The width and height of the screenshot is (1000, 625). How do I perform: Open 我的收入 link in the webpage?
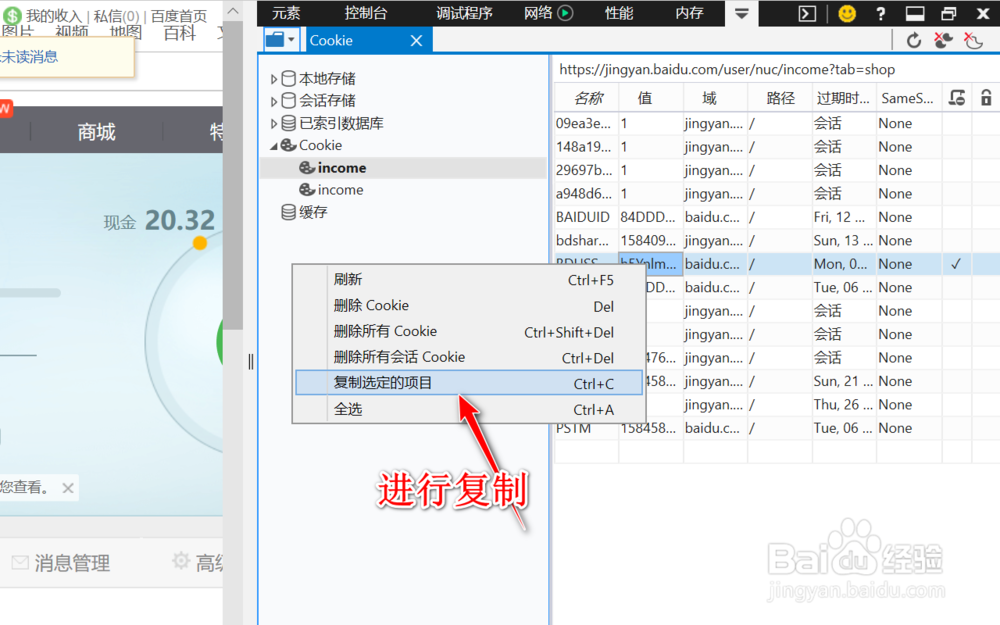tap(54, 16)
